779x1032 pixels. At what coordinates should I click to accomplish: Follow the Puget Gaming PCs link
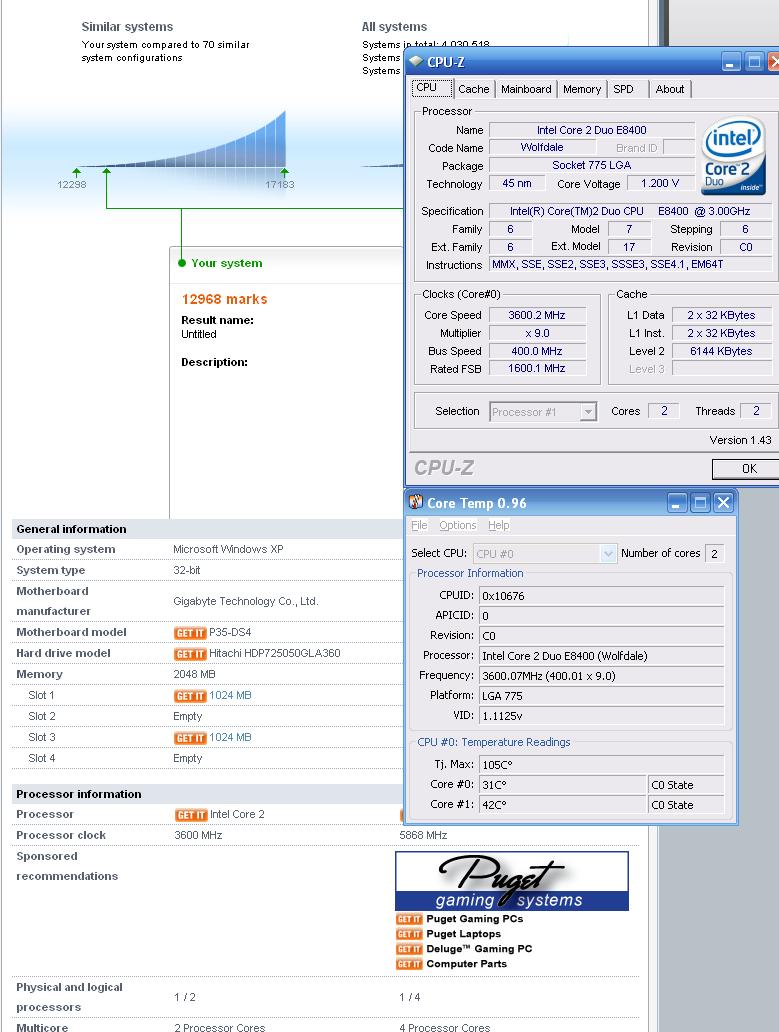[474, 919]
